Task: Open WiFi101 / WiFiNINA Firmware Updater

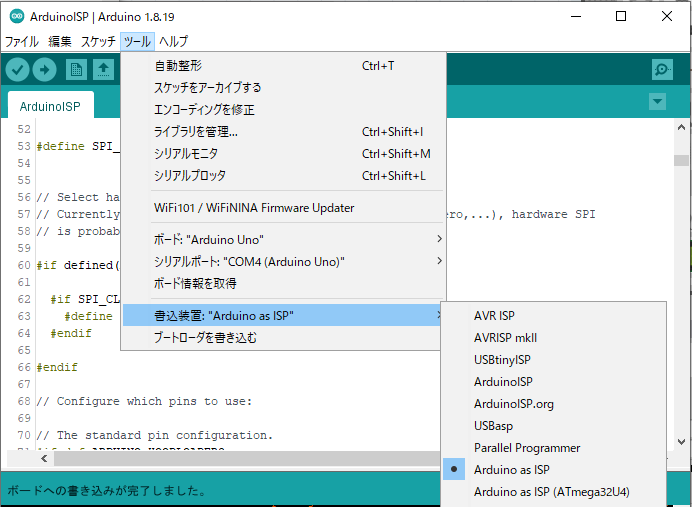Action: click(x=254, y=208)
